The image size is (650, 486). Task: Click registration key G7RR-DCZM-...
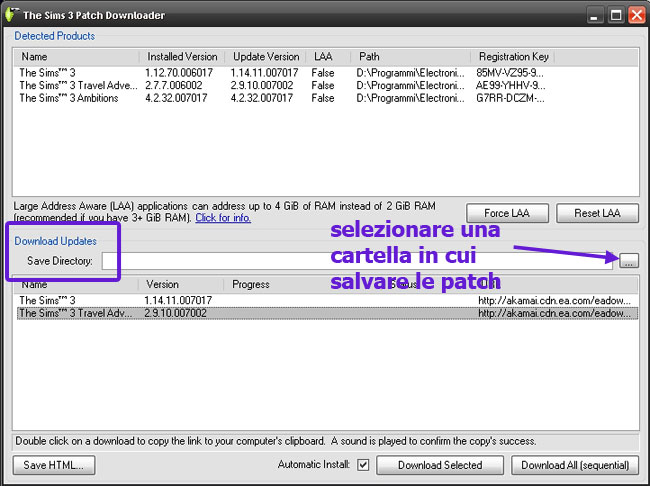tap(510, 98)
